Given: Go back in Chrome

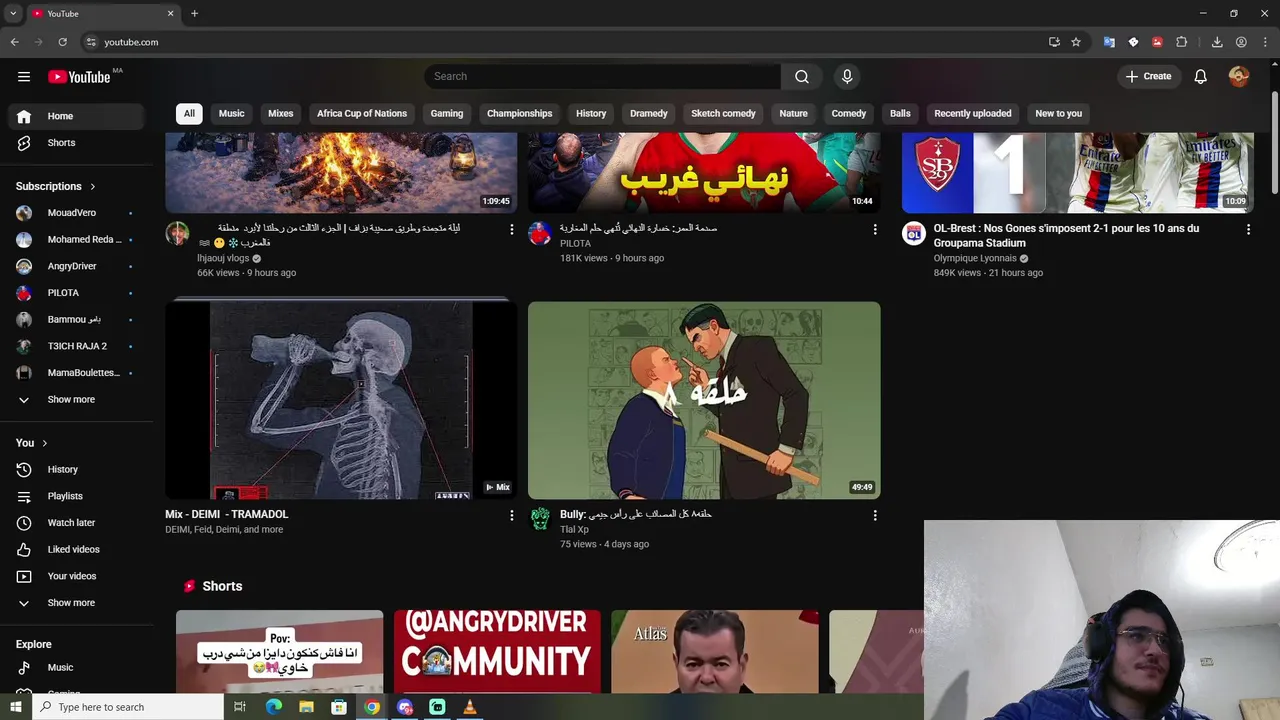Looking at the screenshot, I should (x=15, y=42).
